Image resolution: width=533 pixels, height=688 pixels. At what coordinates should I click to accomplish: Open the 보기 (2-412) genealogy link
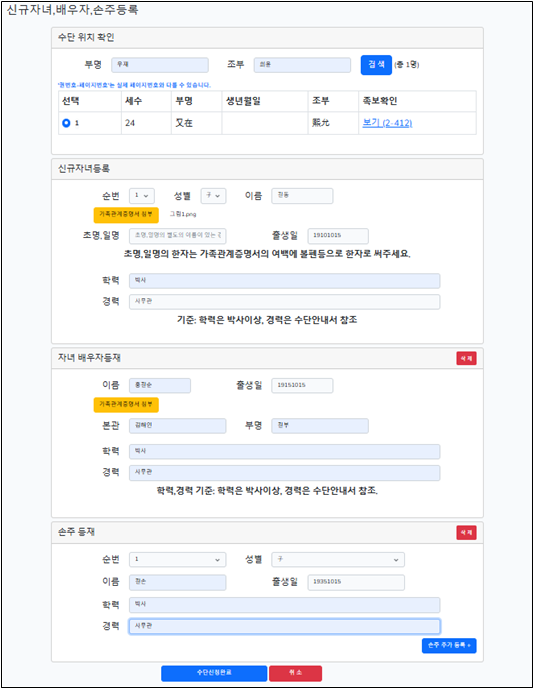click(x=387, y=123)
